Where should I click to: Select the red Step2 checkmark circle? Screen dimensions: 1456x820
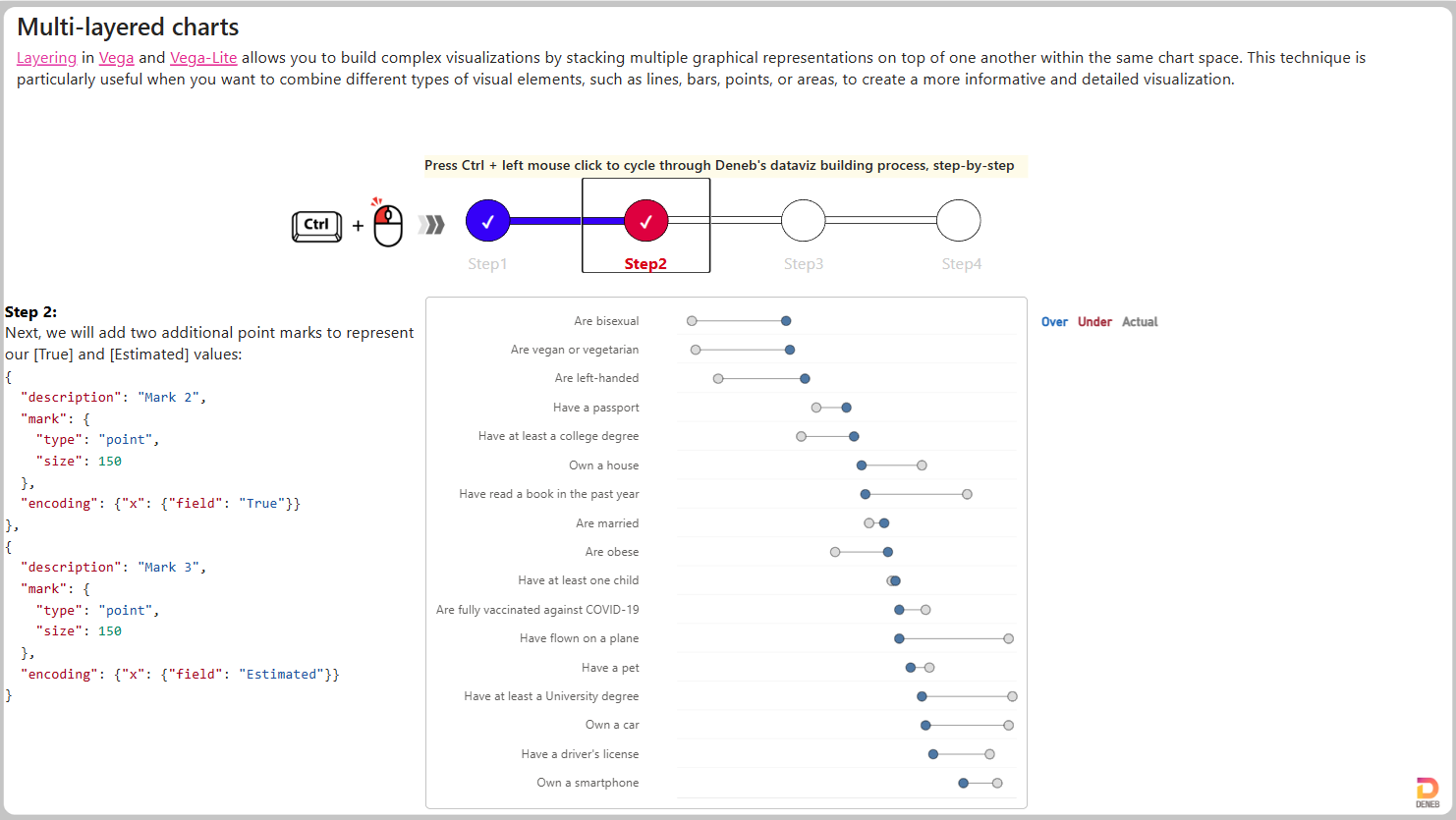click(x=645, y=221)
